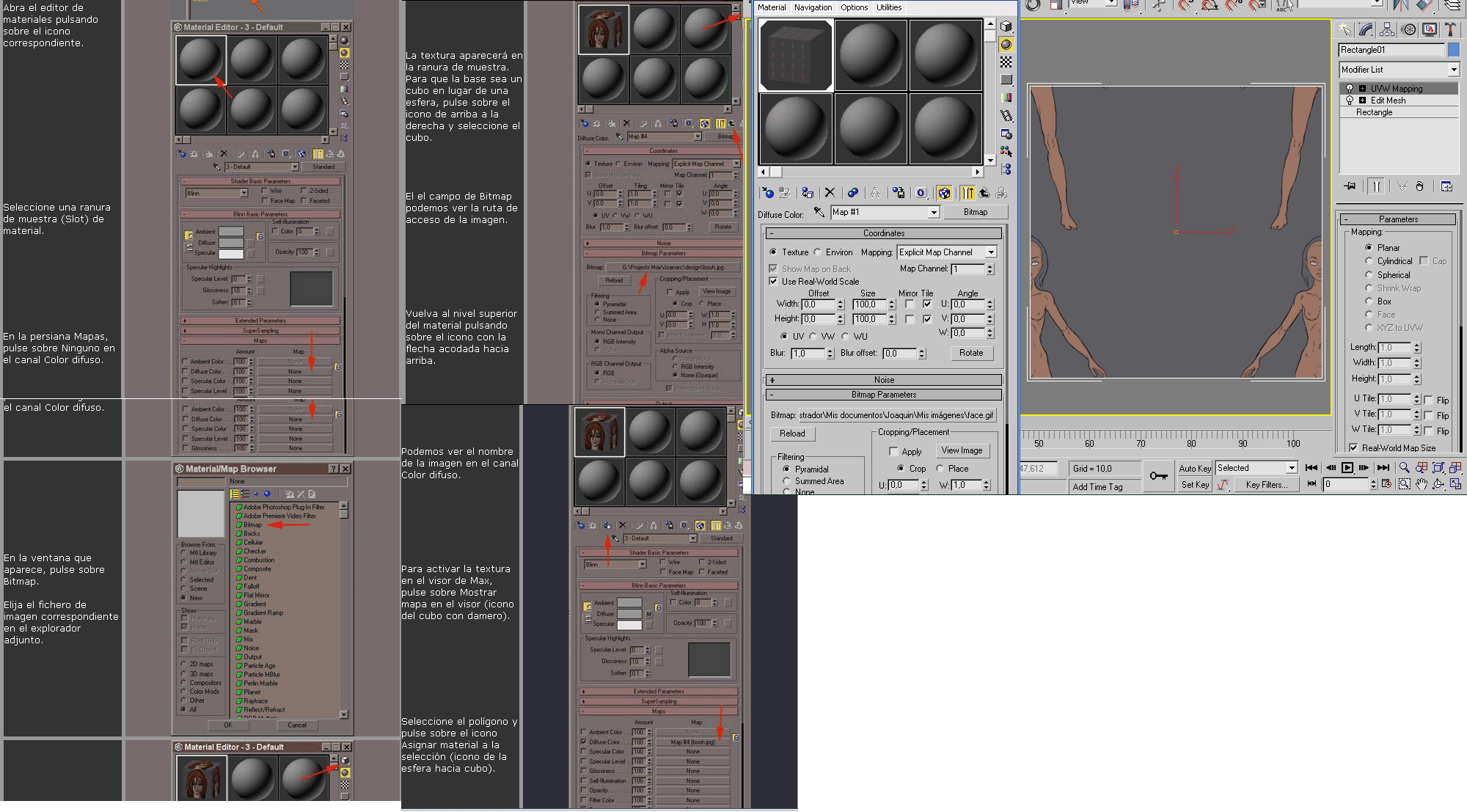
Task: Click Reset Map delete X icon
Action: 830,193
